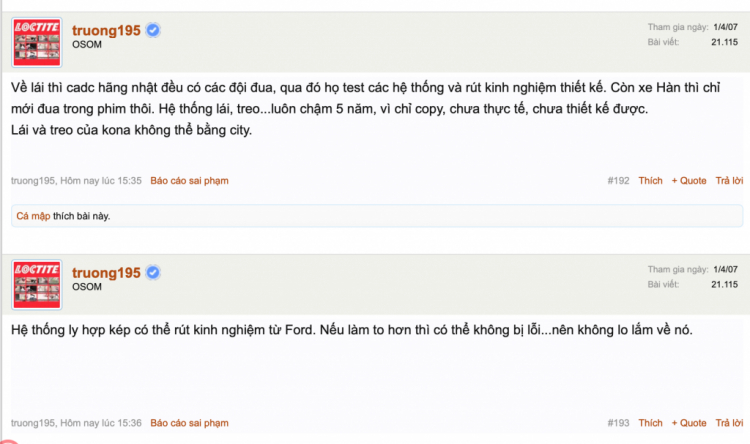Reply to post #193 via Trả lời

click(x=729, y=423)
